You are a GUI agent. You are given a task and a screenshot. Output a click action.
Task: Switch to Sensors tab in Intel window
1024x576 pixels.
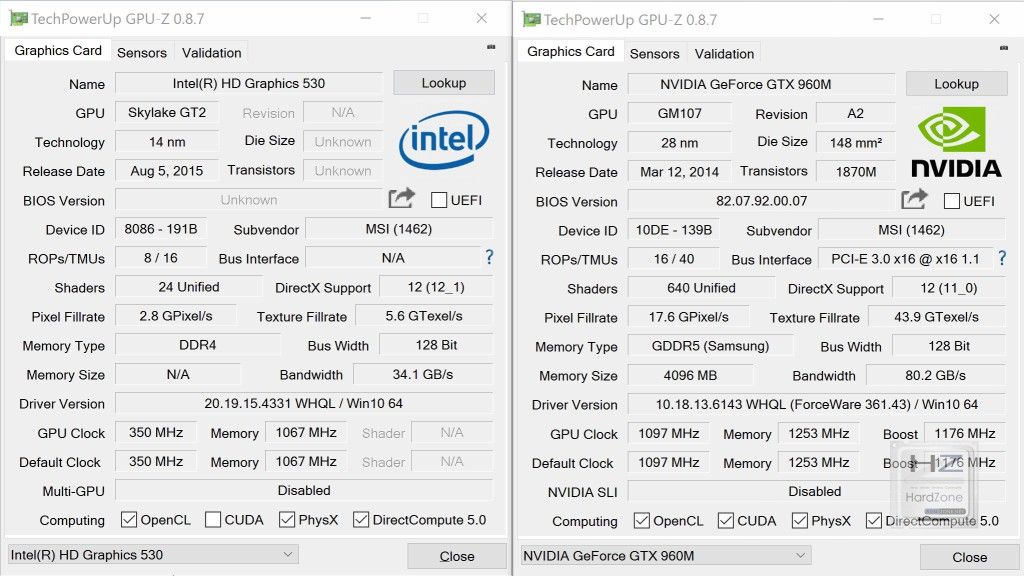pyautogui.click(x=142, y=53)
